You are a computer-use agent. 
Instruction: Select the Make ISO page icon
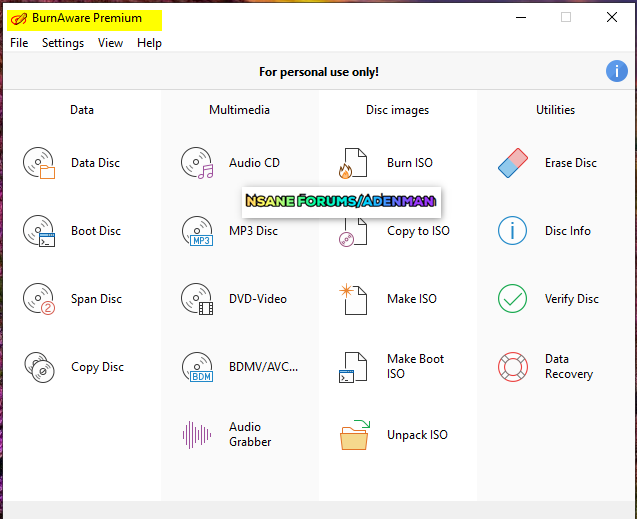coord(353,300)
